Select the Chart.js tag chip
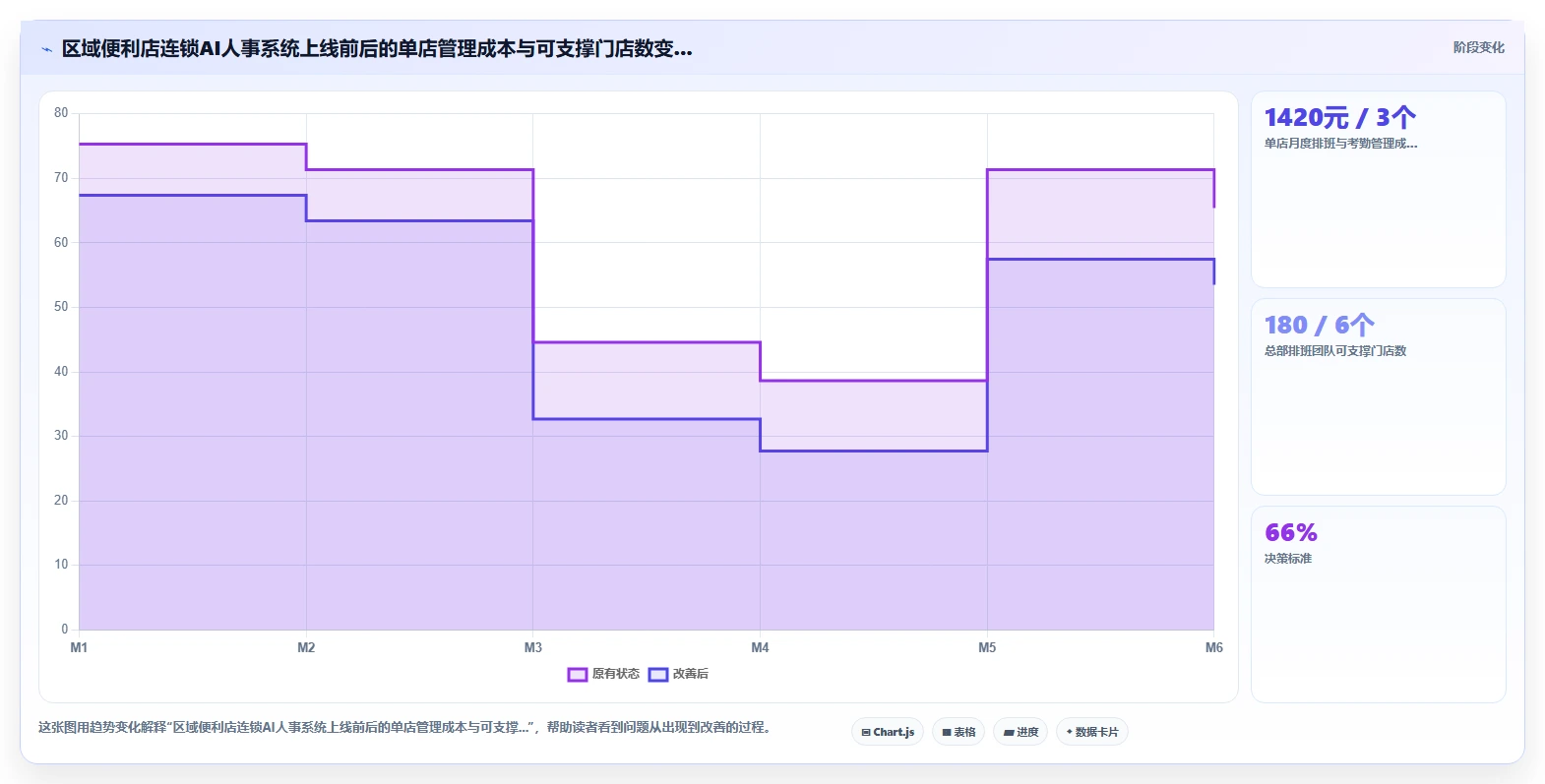Image resolution: width=1545 pixels, height=784 pixels. (x=888, y=732)
